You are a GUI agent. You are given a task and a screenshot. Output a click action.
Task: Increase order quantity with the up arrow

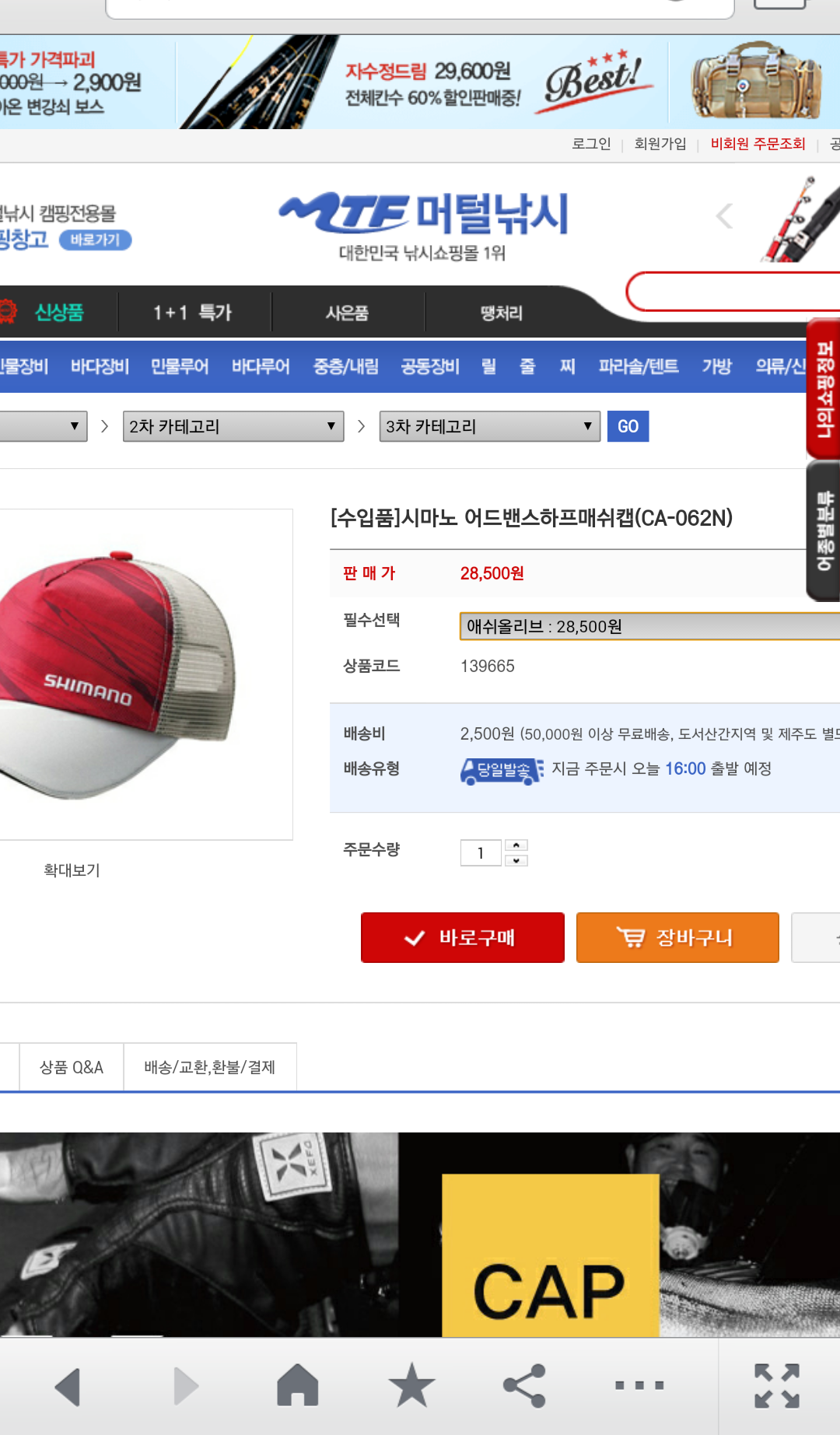[x=516, y=845]
